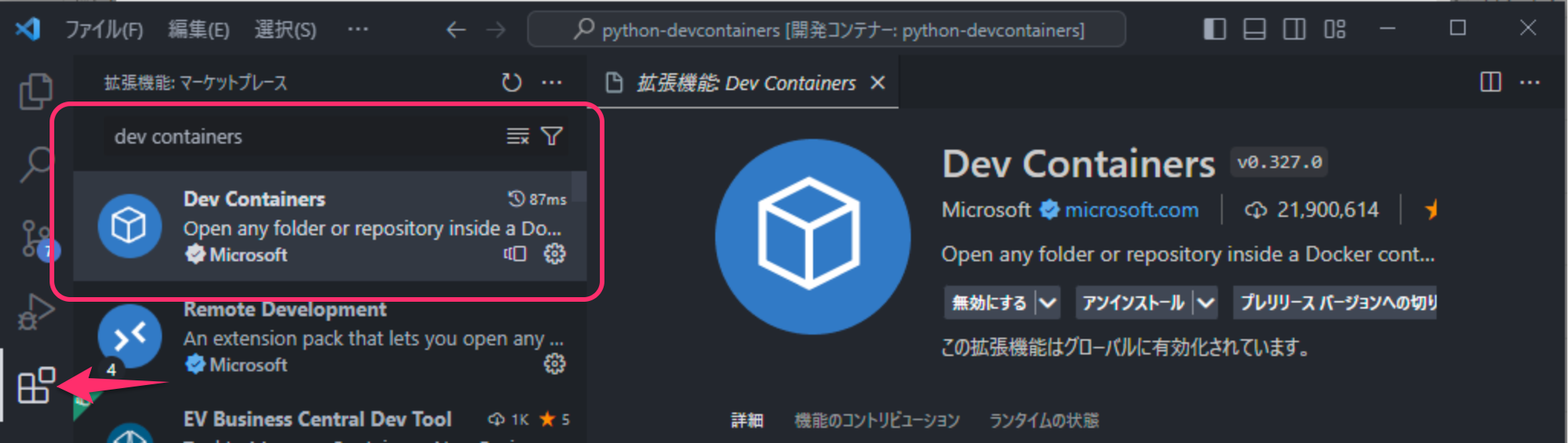Viewport: 1568px width, 443px height.
Task: Click remote indicator icon on Dev Containers row
Action: coord(515,254)
